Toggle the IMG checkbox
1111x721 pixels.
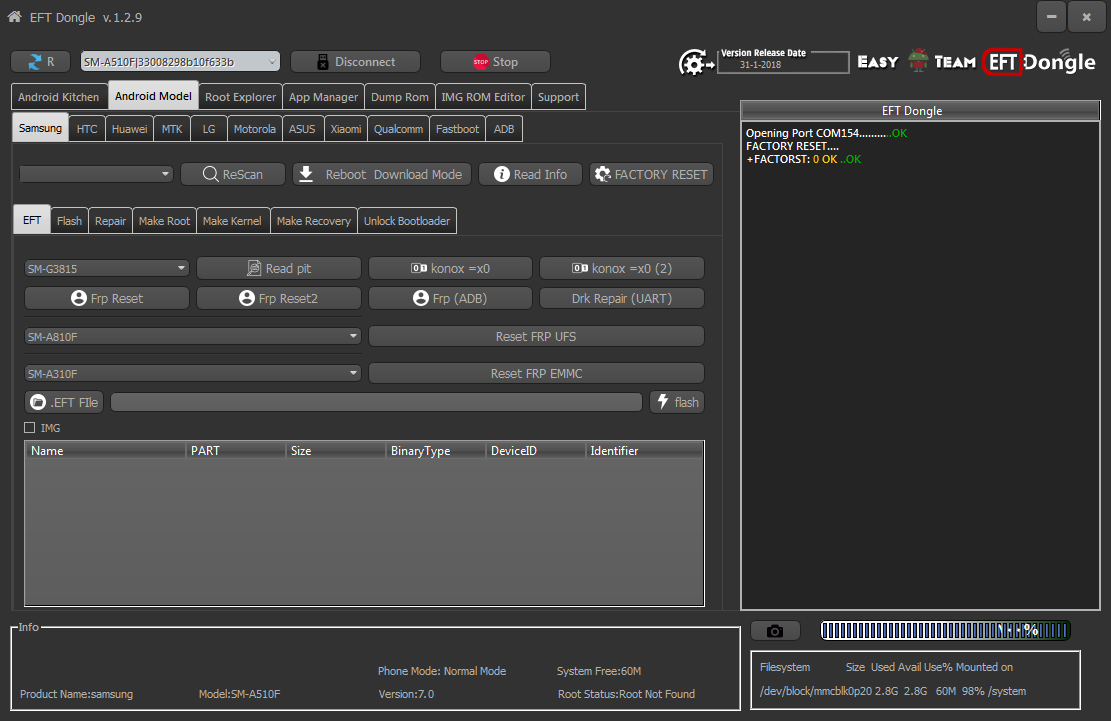[x=30, y=428]
